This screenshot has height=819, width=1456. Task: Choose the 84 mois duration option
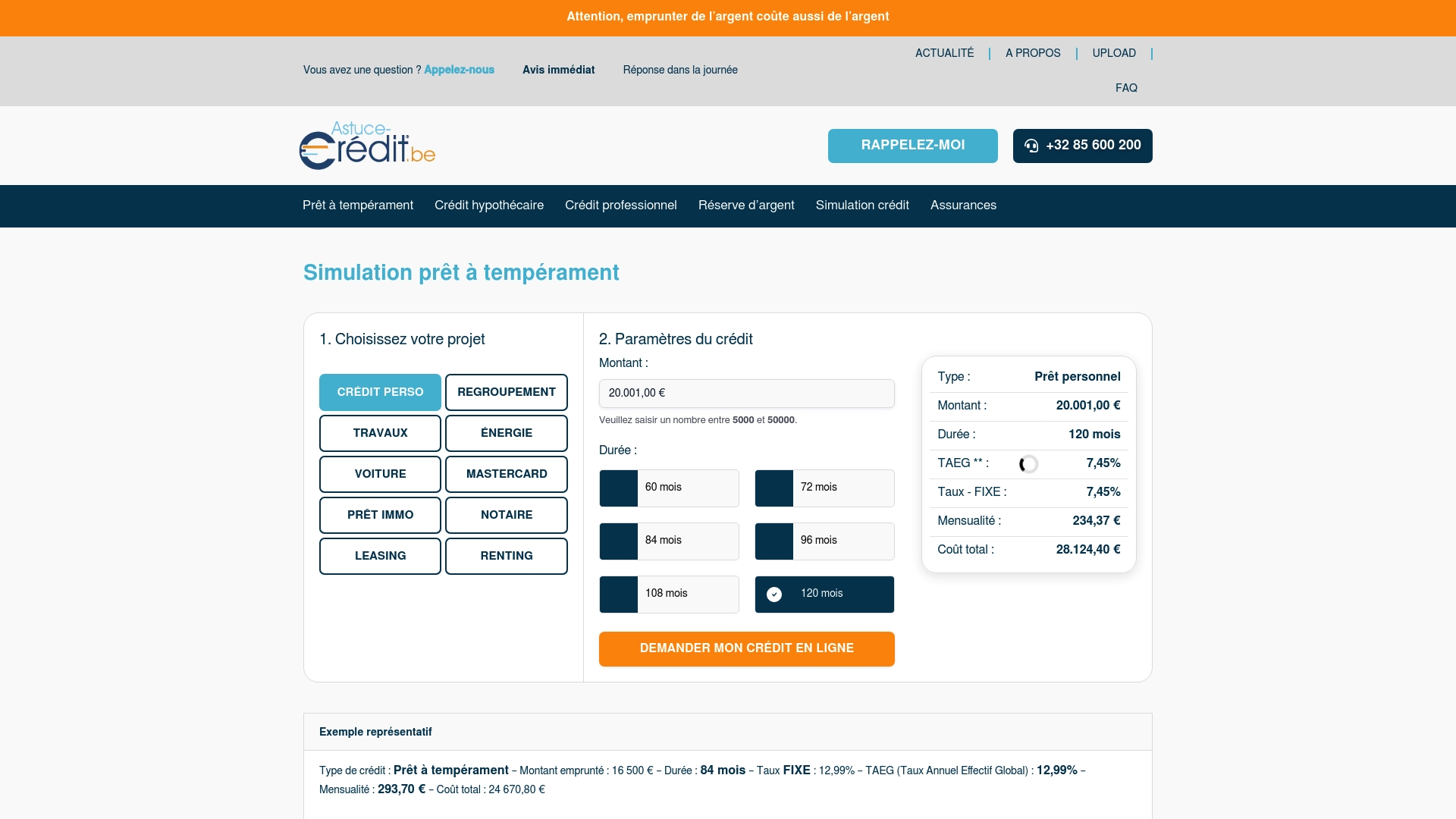pyautogui.click(x=669, y=541)
